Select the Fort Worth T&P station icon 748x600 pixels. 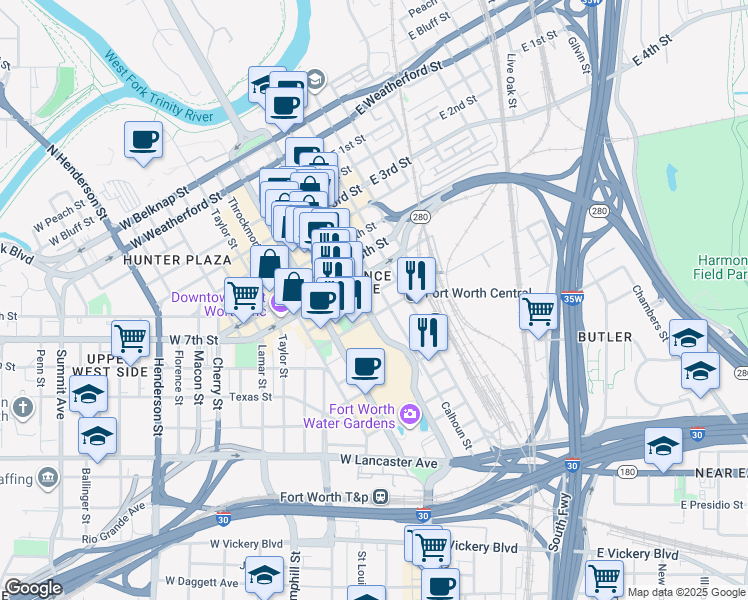[380, 497]
